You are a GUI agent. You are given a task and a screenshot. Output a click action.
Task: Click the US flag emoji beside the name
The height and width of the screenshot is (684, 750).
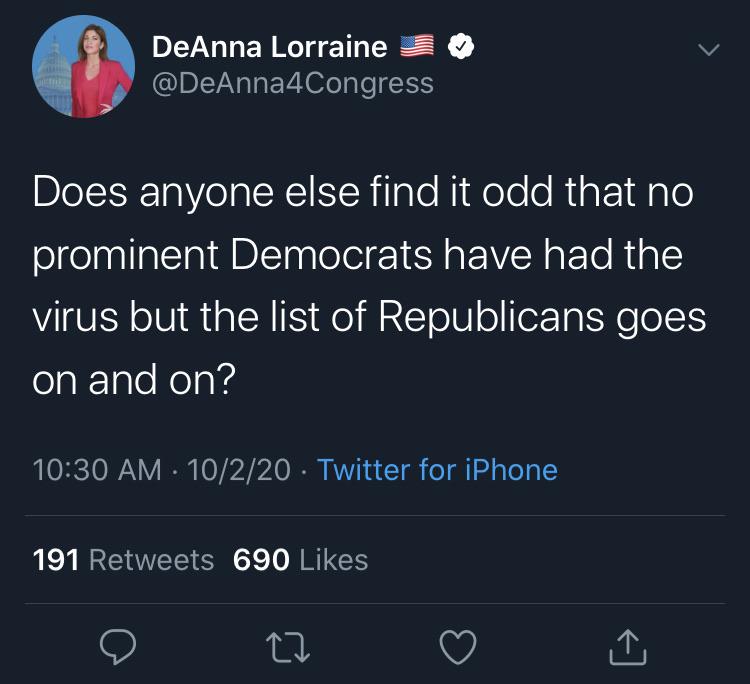pos(416,46)
